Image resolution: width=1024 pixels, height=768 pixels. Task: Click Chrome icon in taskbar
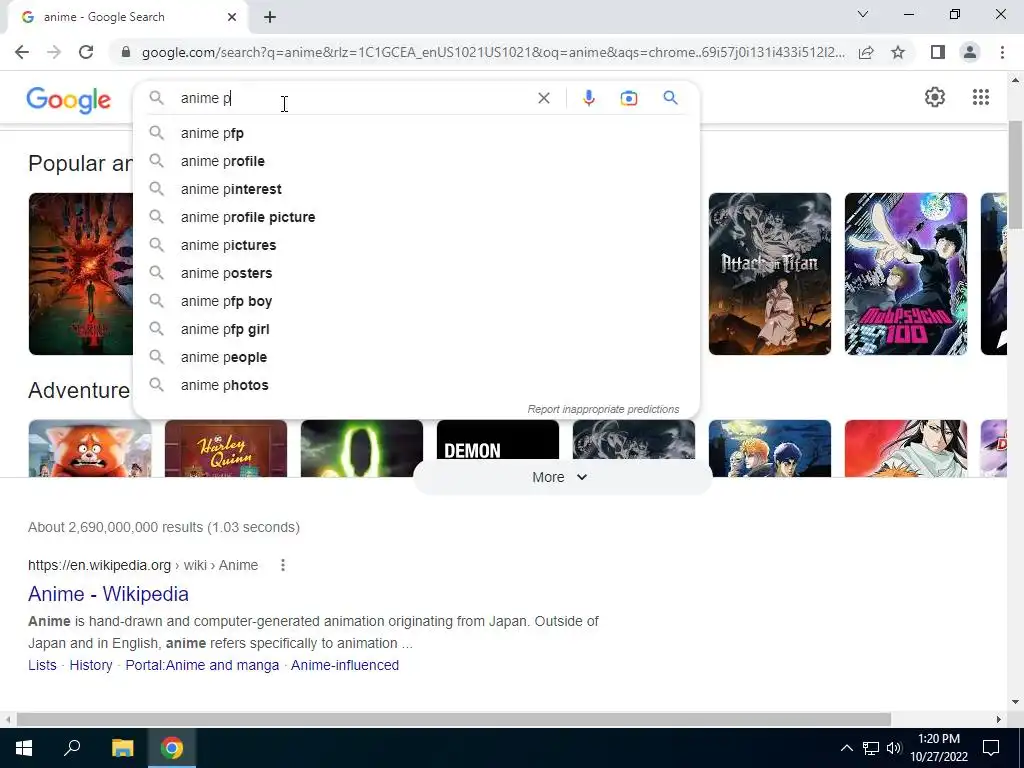(172, 748)
